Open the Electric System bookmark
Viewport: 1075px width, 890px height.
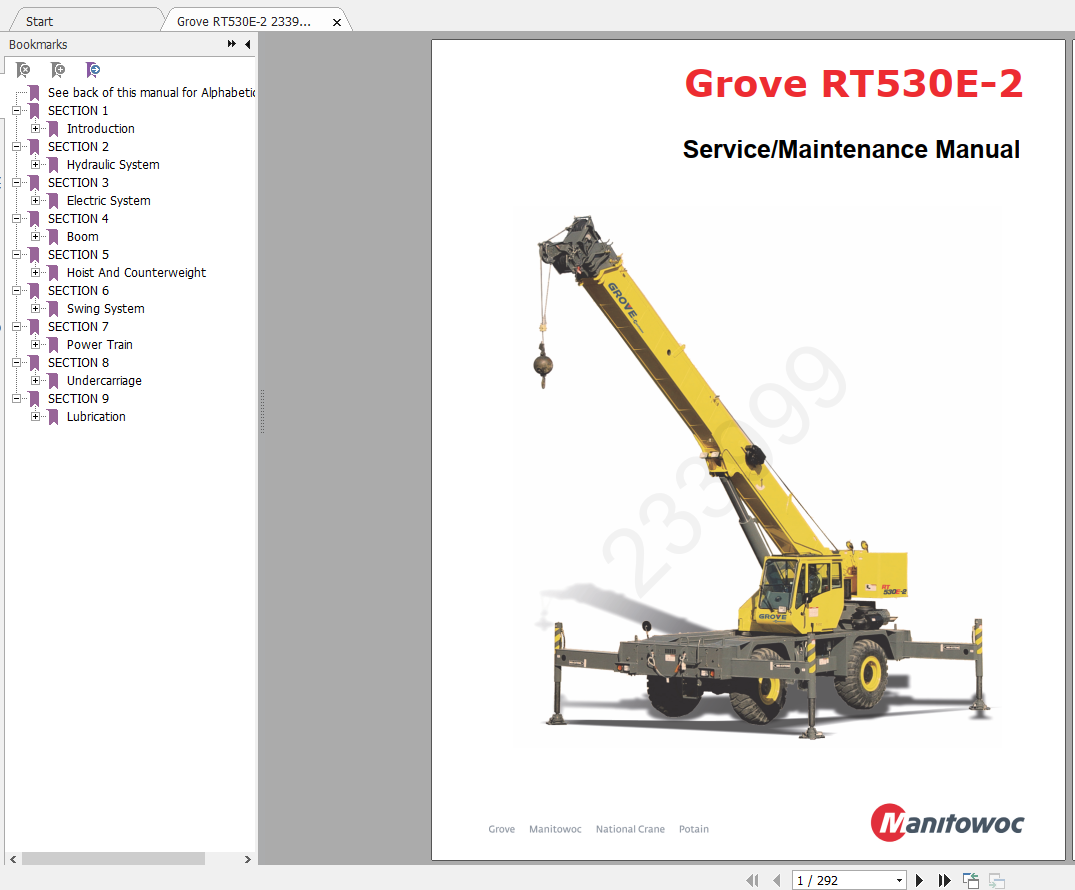pos(108,201)
